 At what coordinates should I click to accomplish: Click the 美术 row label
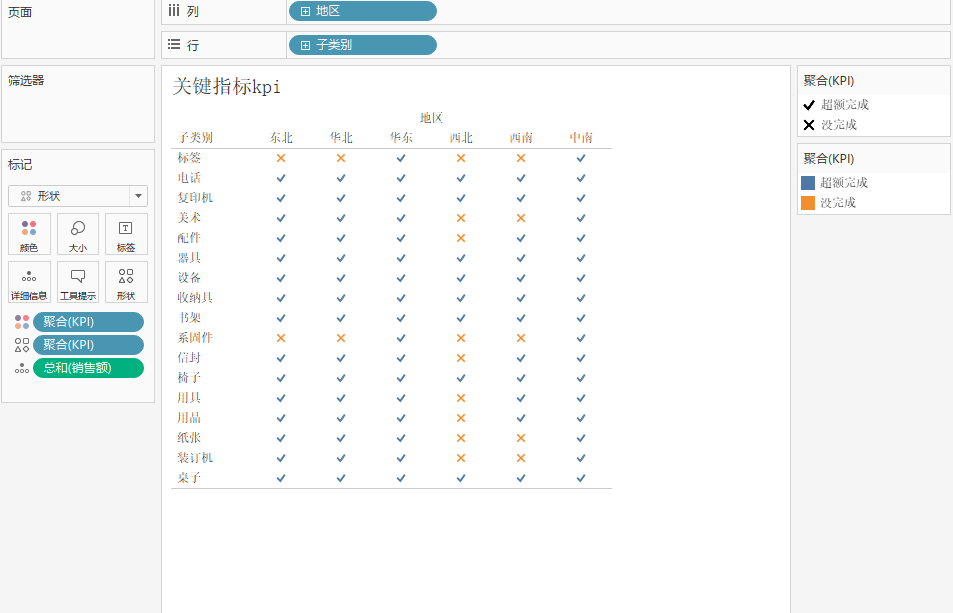tap(189, 218)
